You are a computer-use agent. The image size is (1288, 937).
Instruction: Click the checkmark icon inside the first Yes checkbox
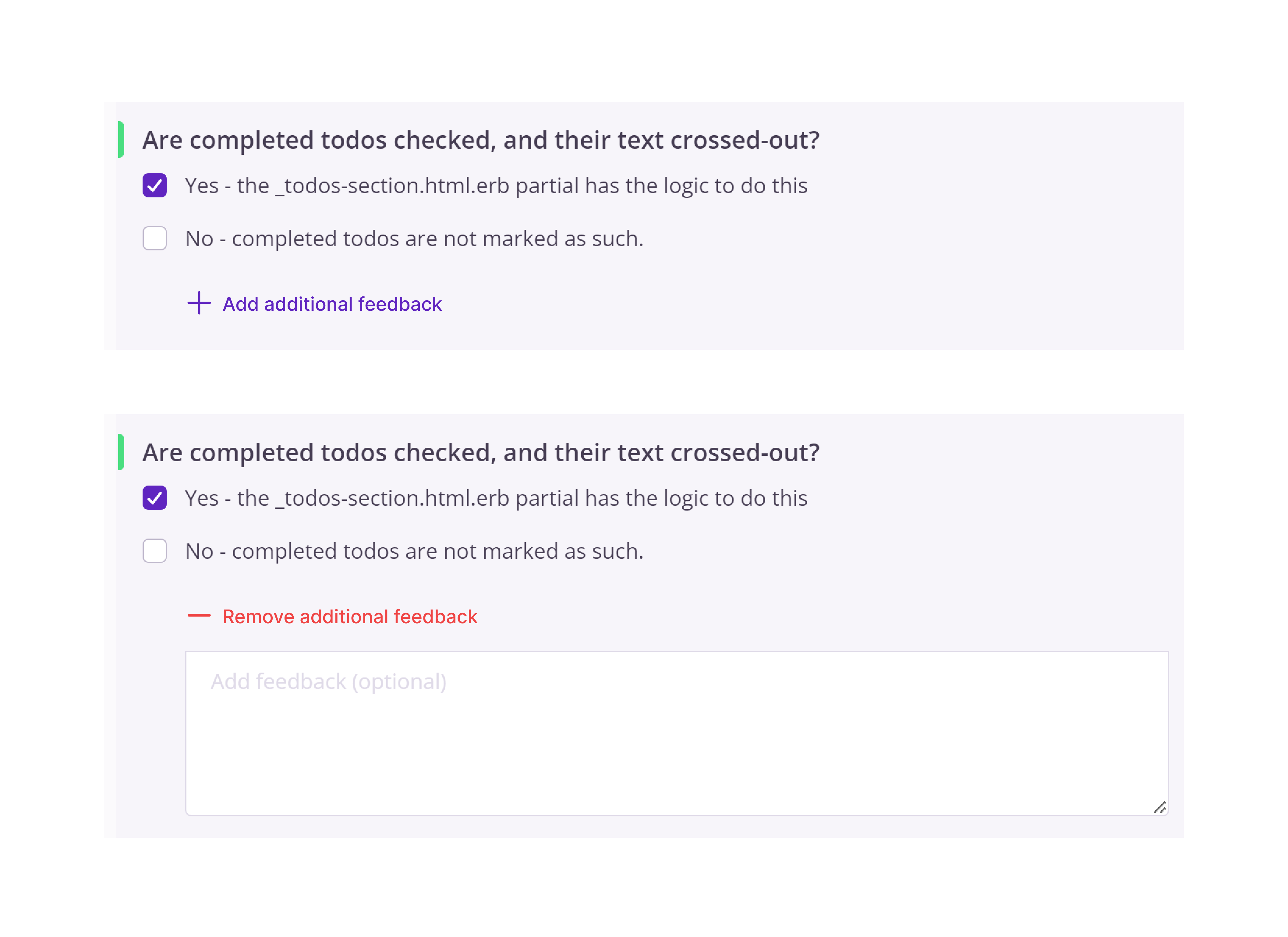pos(154,185)
